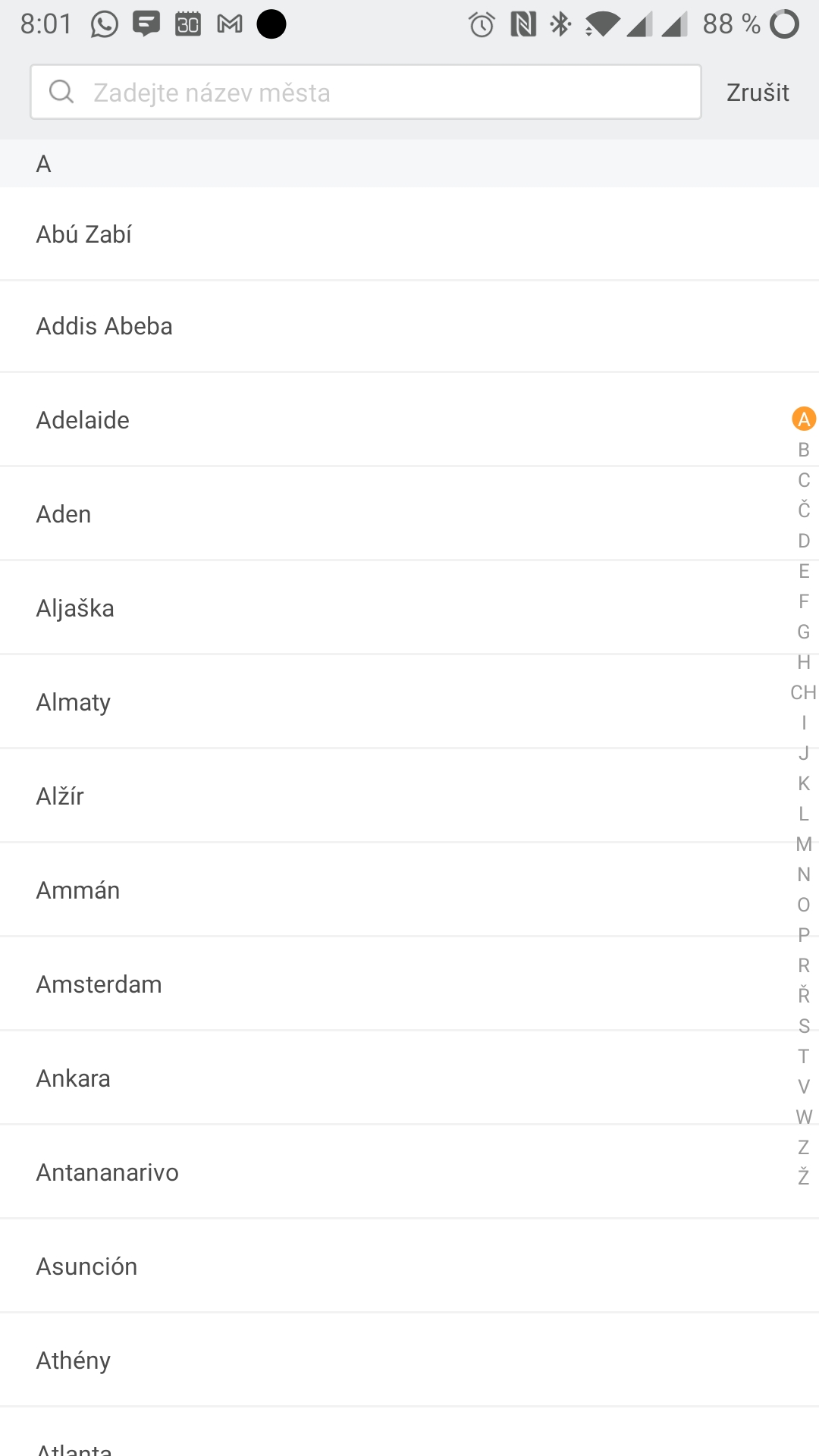Image resolution: width=819 pixels, height=1456 pixels.
Task: Select Abú Zabí from the list
Action: [x=84, y=234]
